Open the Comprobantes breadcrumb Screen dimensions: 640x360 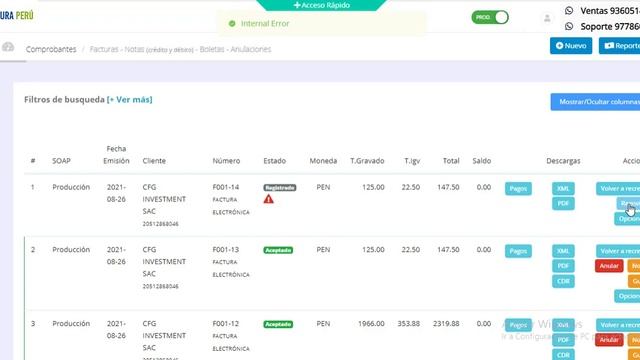click(x=51, y=49)
